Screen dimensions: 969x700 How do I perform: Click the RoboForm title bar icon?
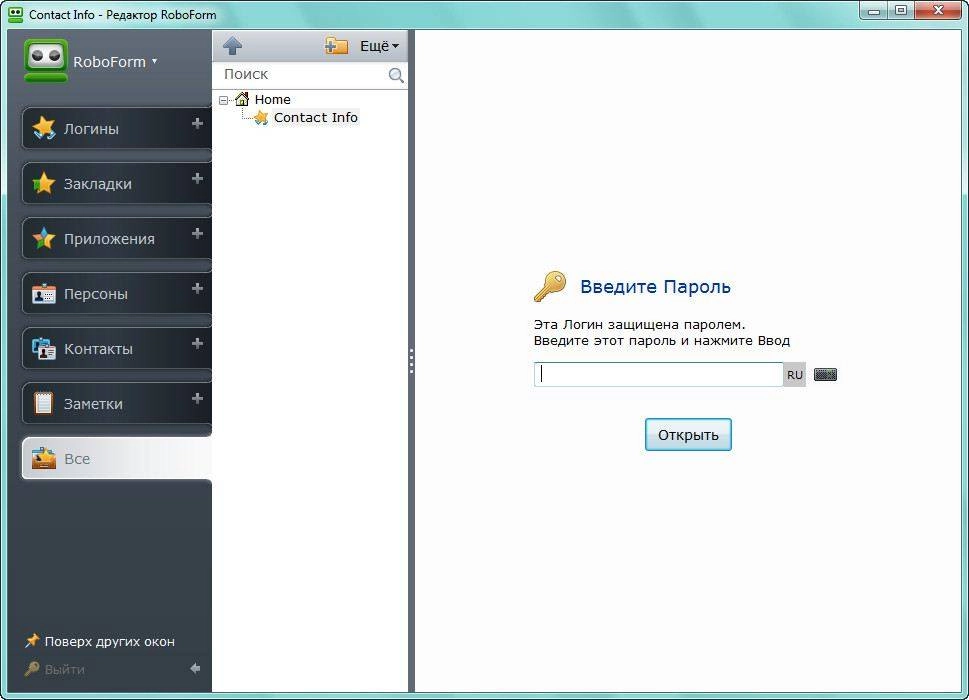click(x=15, y=14)
